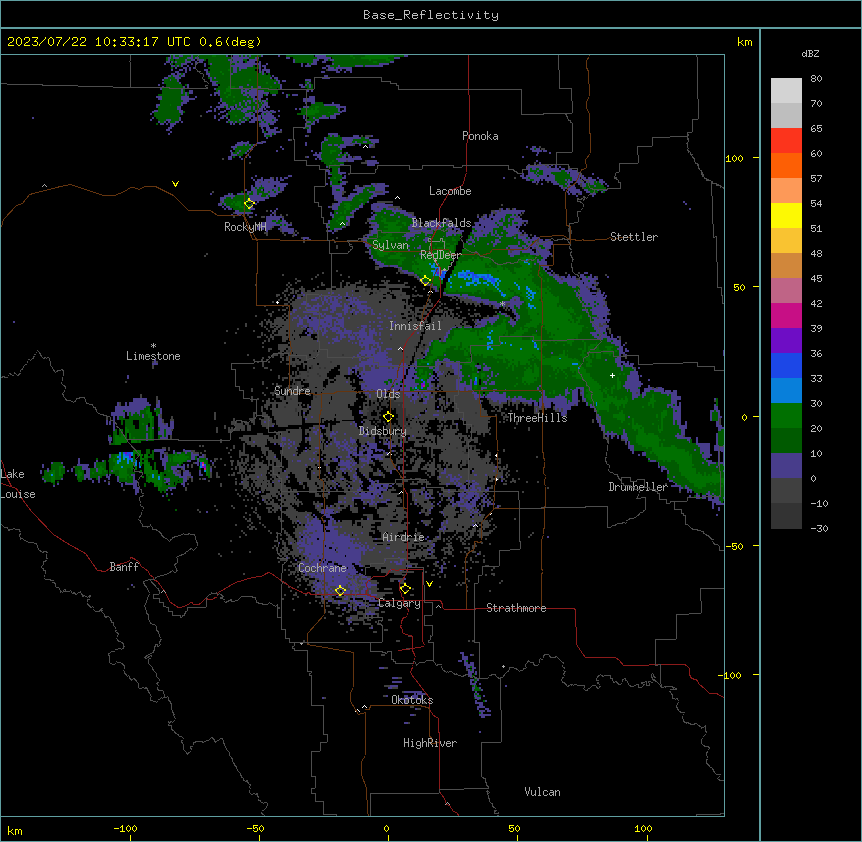Select the RedDeer label

pyautogui.click(x=440, y=255)
